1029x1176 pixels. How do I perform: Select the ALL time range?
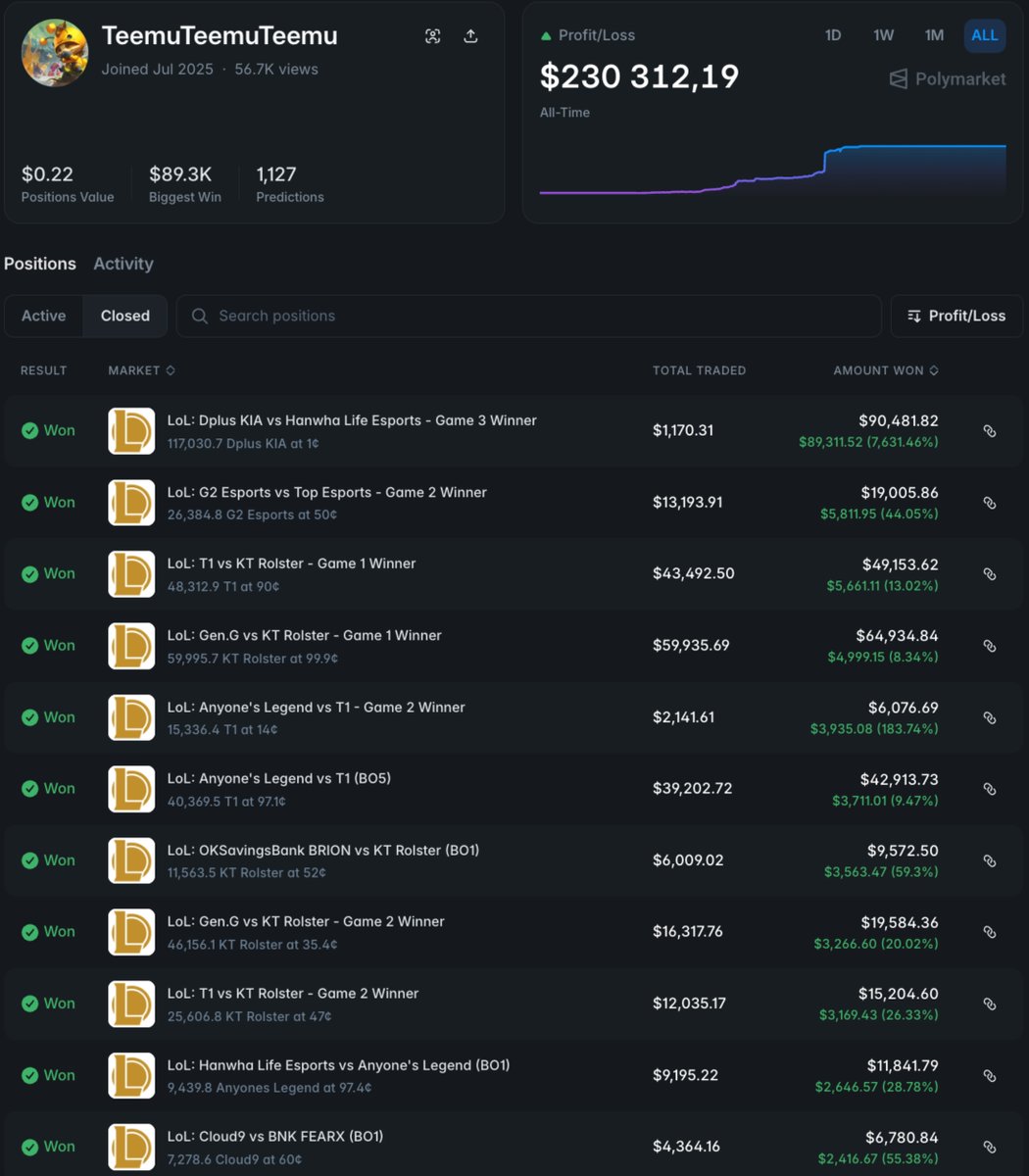point(985,35)
